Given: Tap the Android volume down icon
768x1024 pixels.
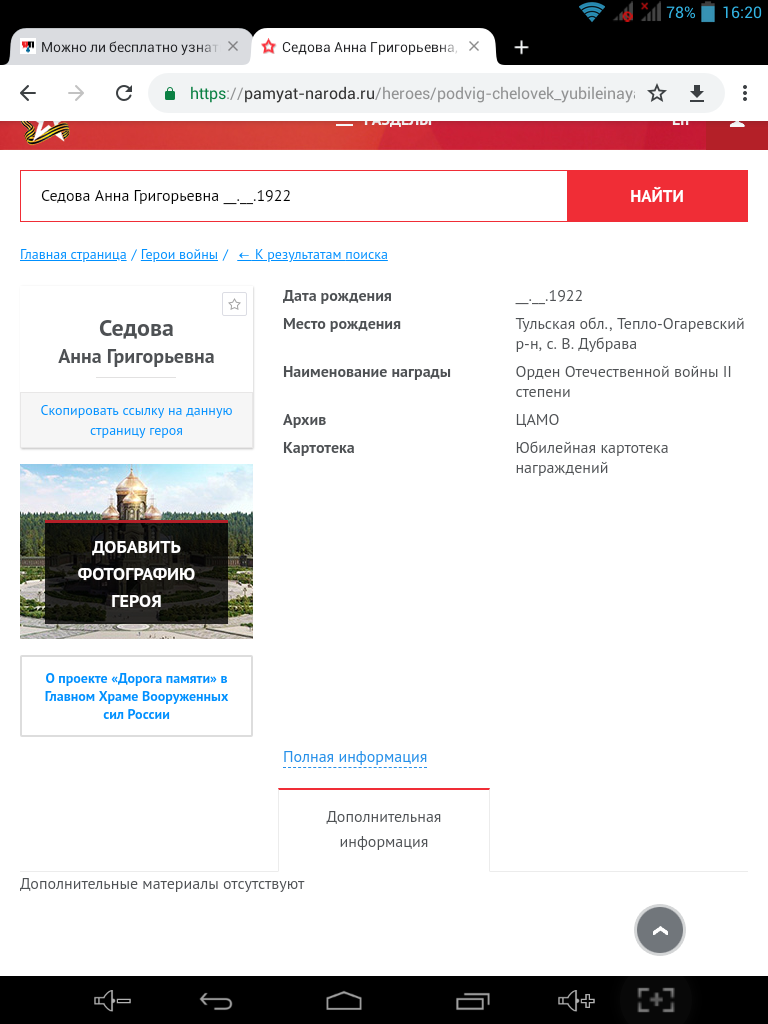Looking at the screenshot, I should pos(112,1000).
